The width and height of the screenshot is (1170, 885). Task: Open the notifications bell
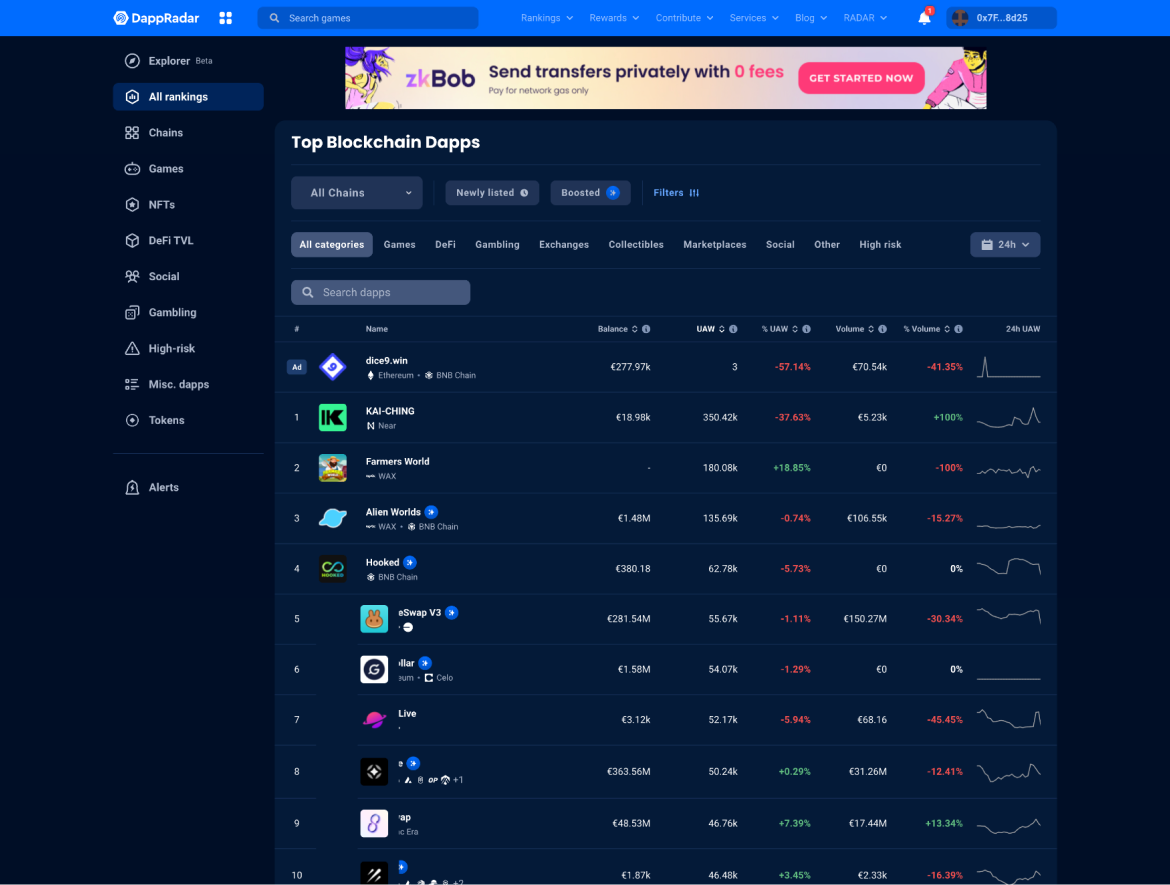(924, 18)
